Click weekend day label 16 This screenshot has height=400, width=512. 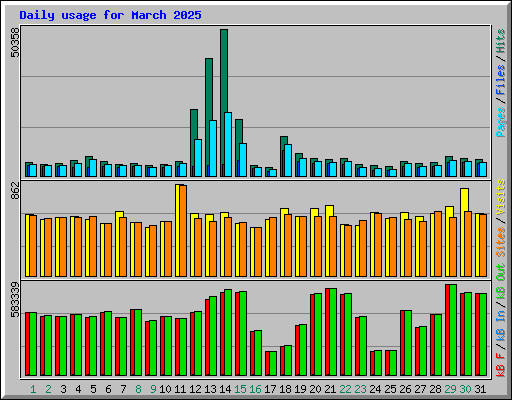pyautogui.click(x=255, y=389)
